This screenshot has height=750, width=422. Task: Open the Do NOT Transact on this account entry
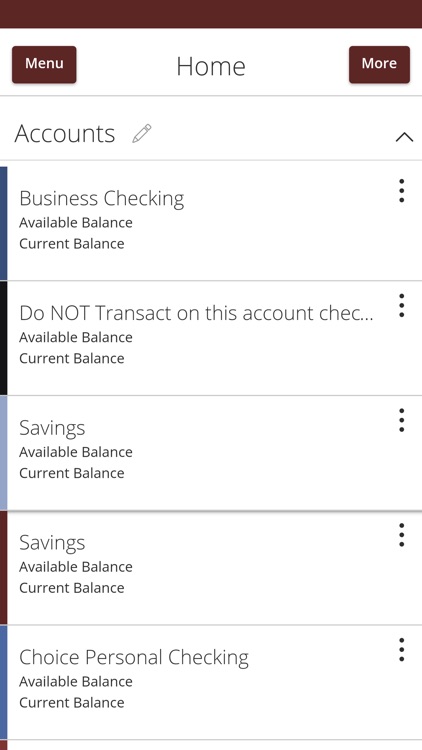click(x=196, y=313)
